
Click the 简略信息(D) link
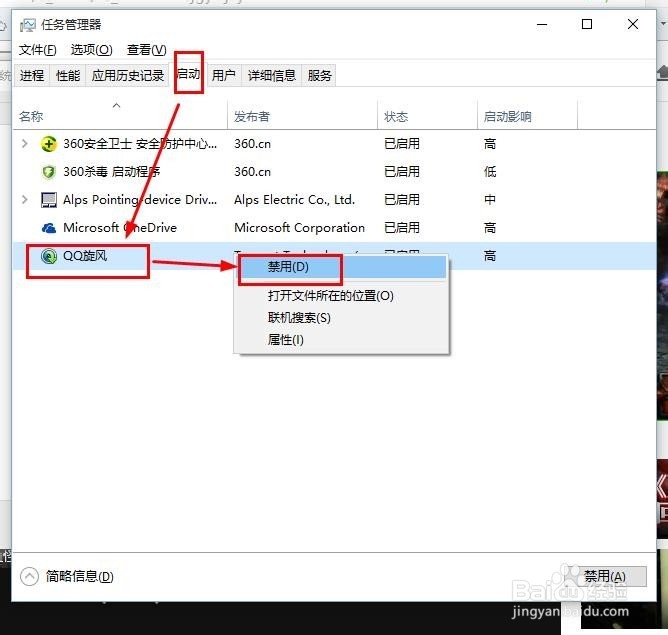[x=80, y=577]
